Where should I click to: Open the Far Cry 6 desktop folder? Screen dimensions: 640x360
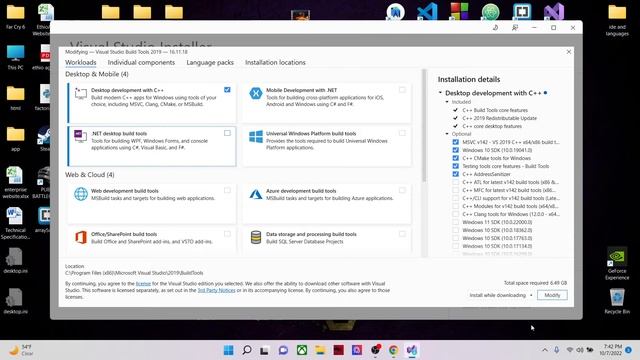16,16
